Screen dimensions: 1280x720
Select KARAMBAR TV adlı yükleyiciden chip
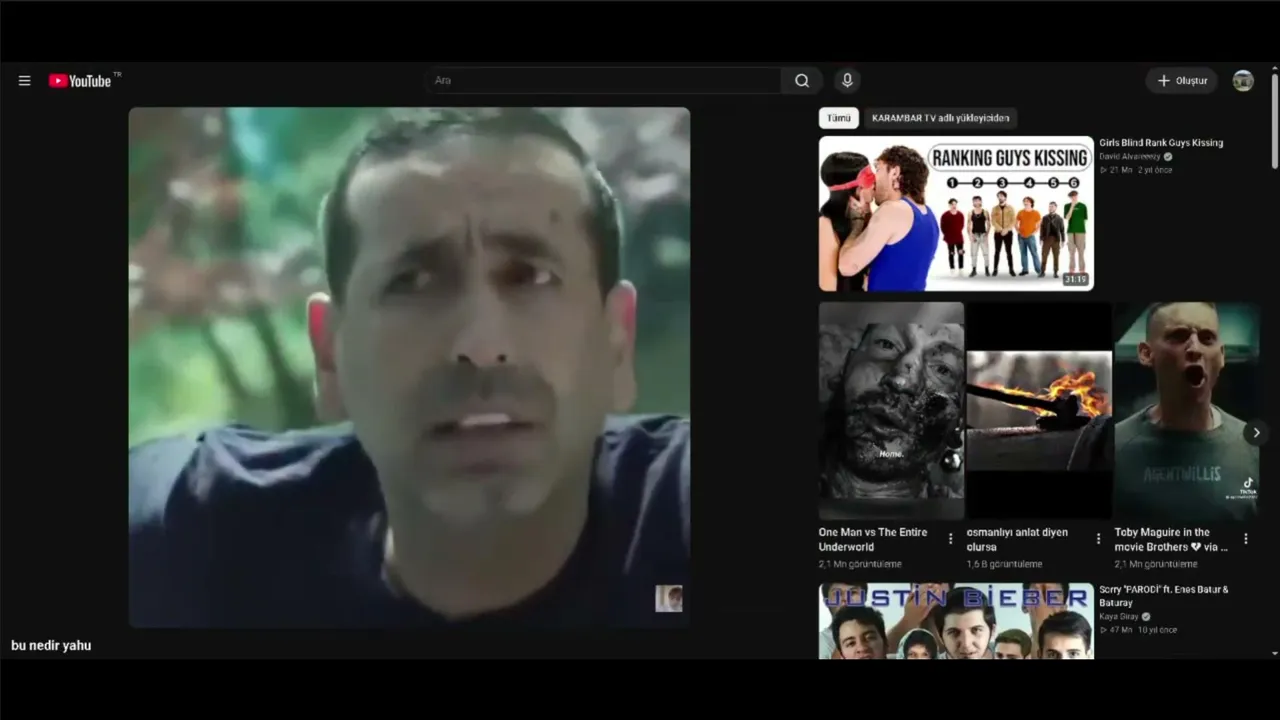point(940,118)
